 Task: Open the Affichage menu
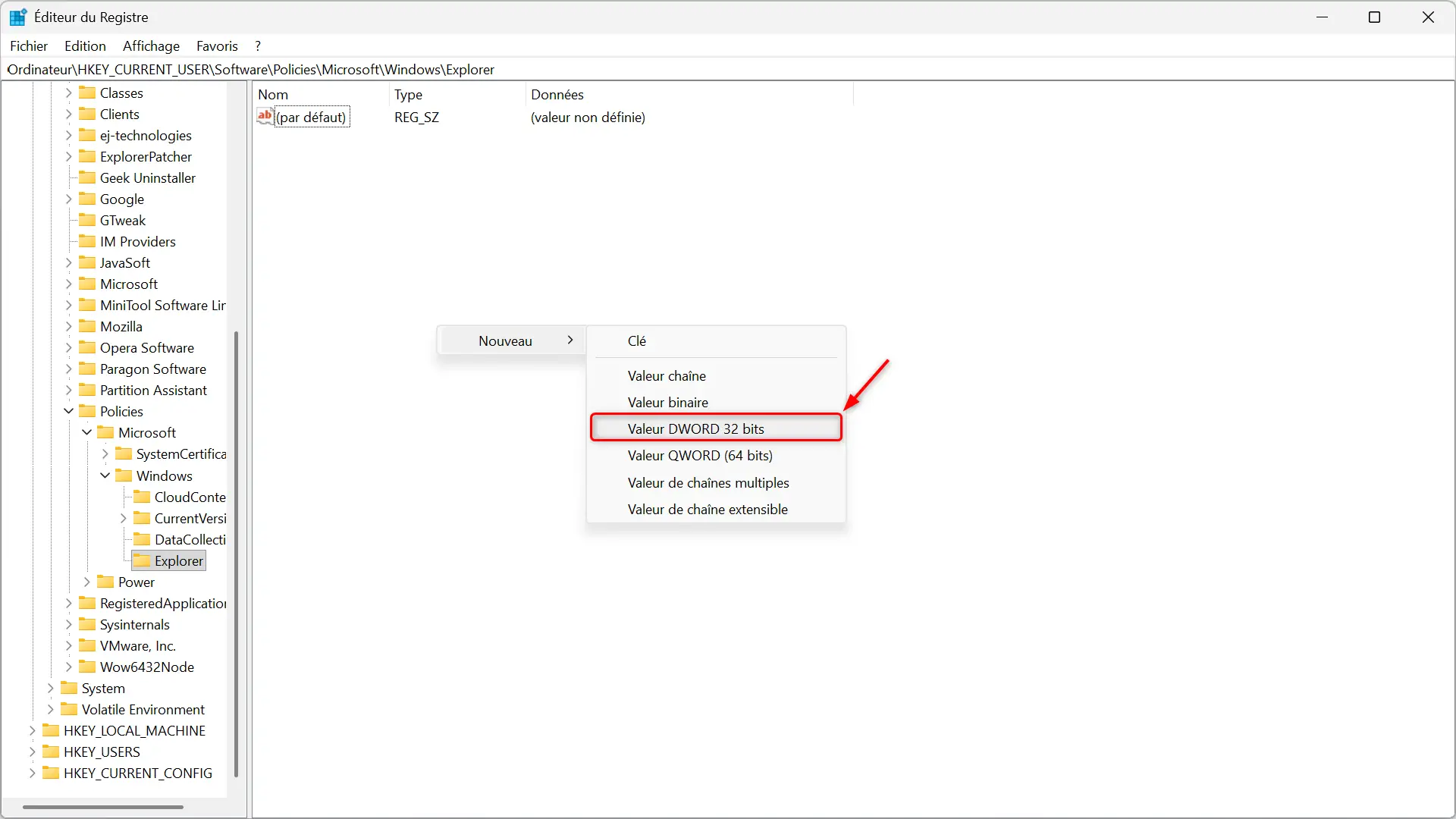pos(151,45)
